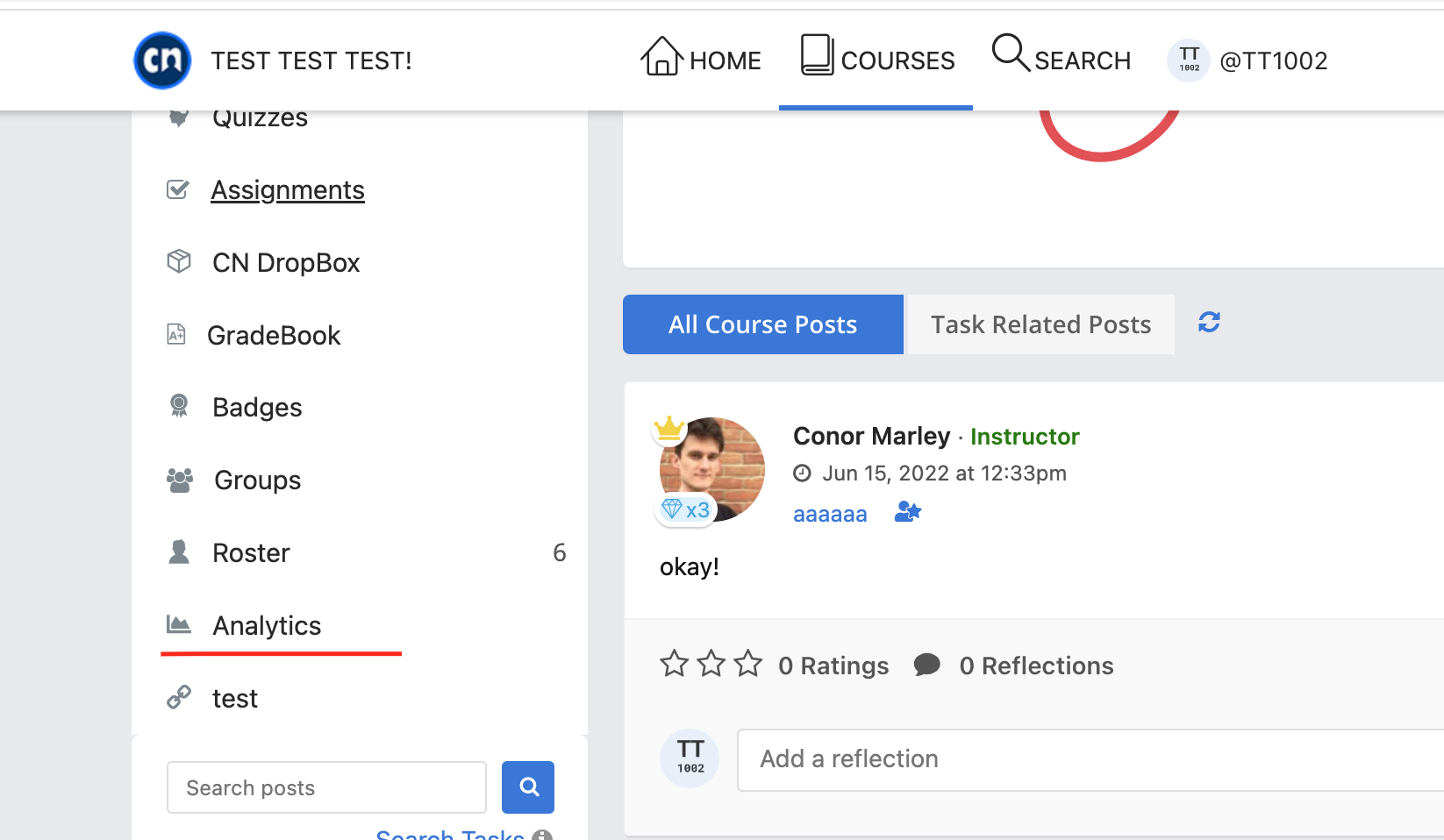Click the 0 Ratings label
Image resolution: width=1444 pixels, height=840 pixels.
coord(833,666)
